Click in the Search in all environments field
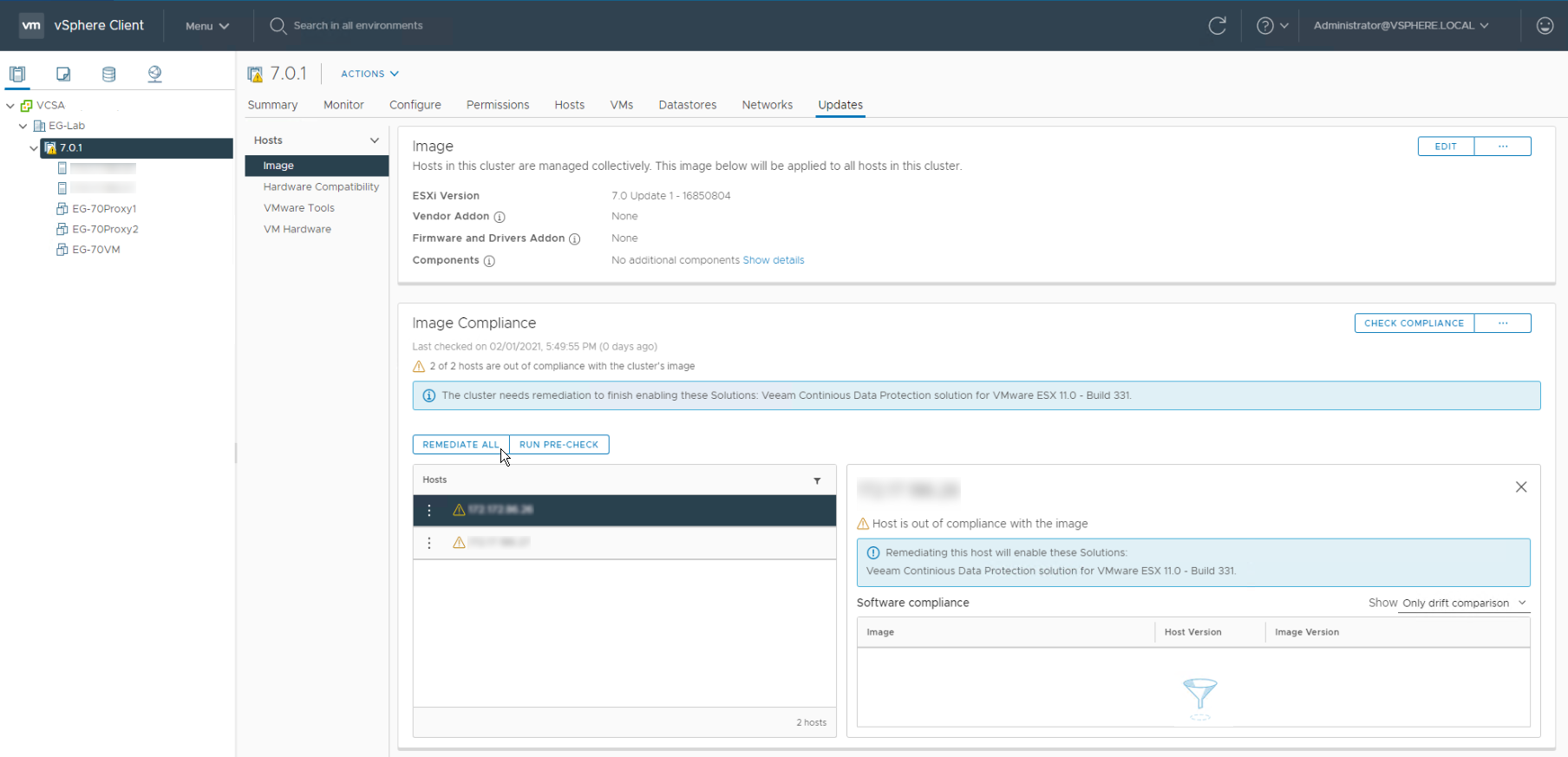This screenshot has height=757, width=1568. [358, 26]
